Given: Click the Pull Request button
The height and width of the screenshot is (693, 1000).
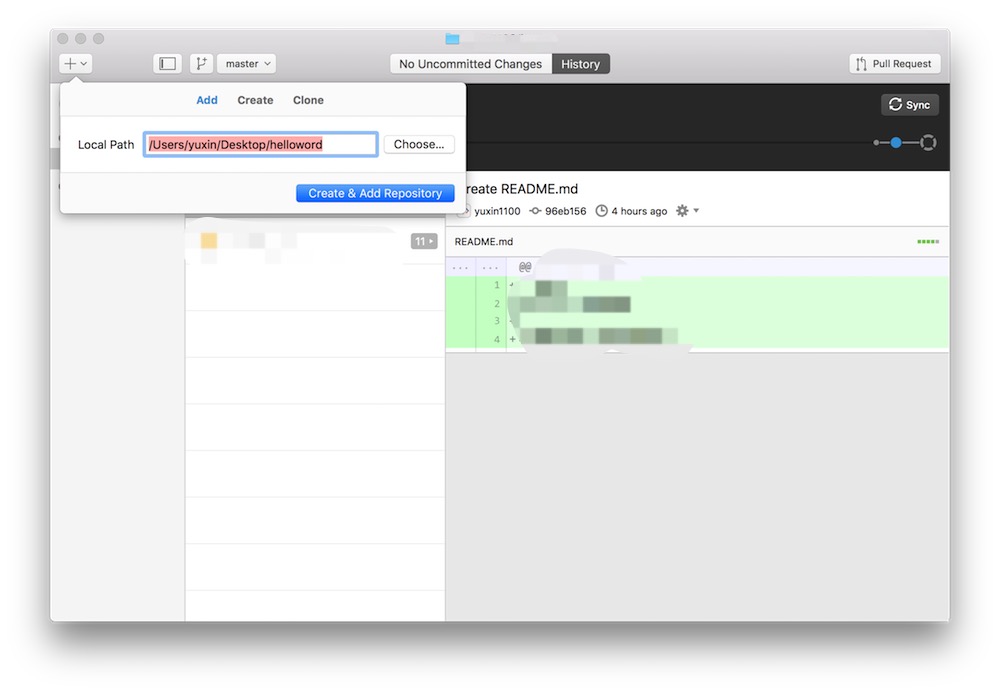Looking at the screenshot, I should tap(895, 64).
